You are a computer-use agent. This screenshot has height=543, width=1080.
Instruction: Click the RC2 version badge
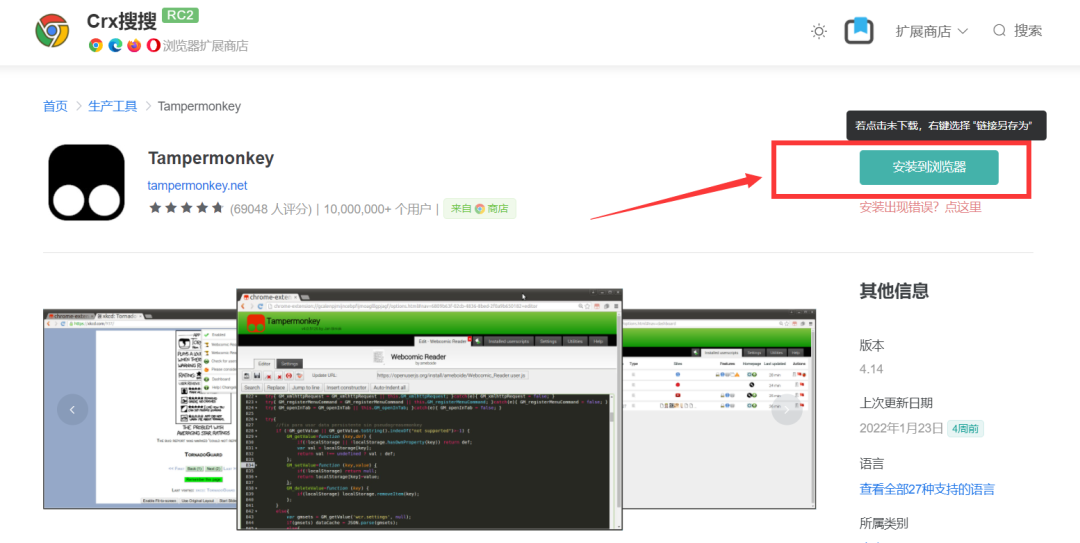(179, 15)
